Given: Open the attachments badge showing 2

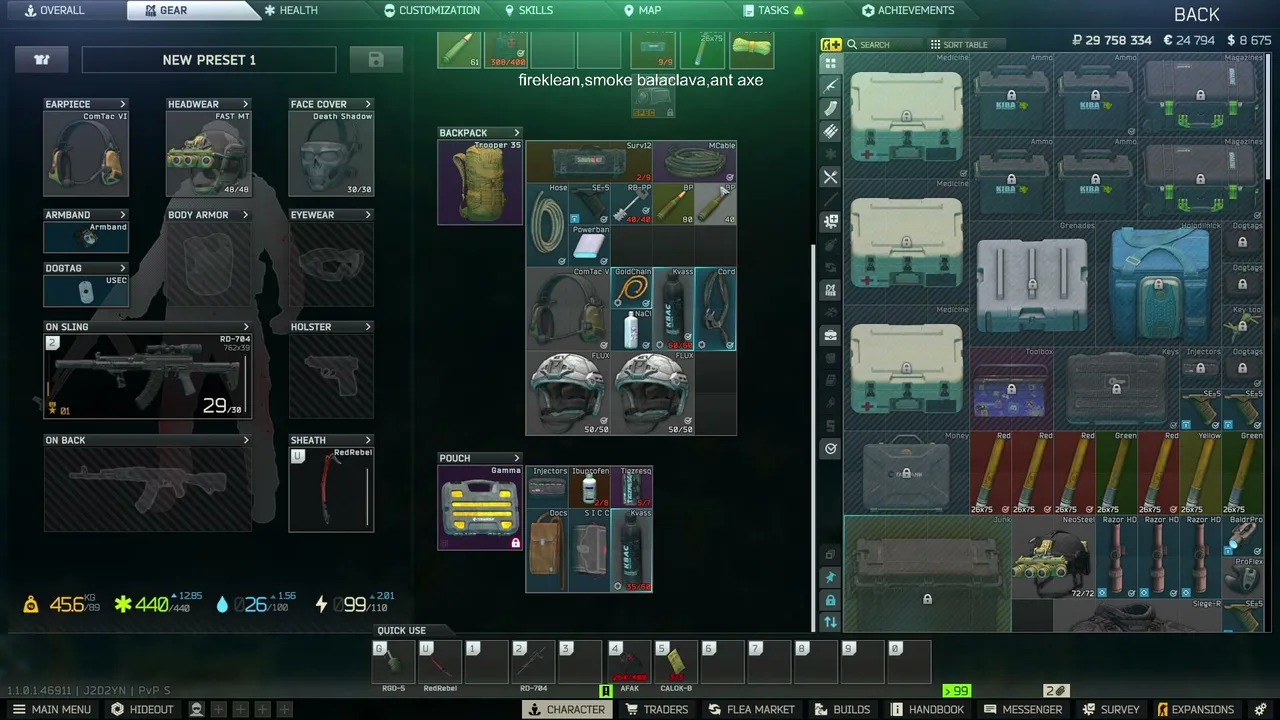Looking at the screenshot, I should pos(1056,690).
